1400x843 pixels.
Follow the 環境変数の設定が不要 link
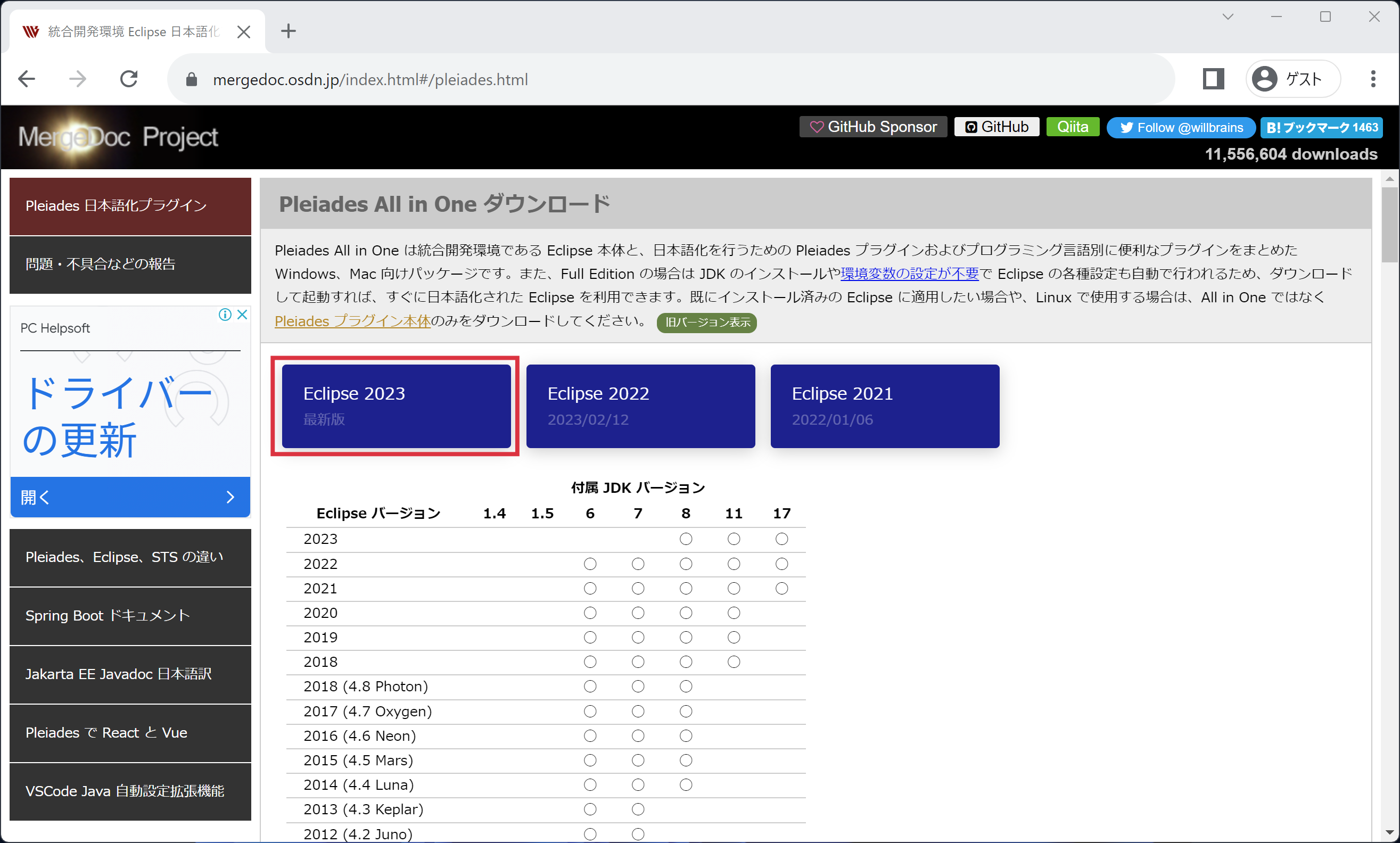click(x=910, y=274)
